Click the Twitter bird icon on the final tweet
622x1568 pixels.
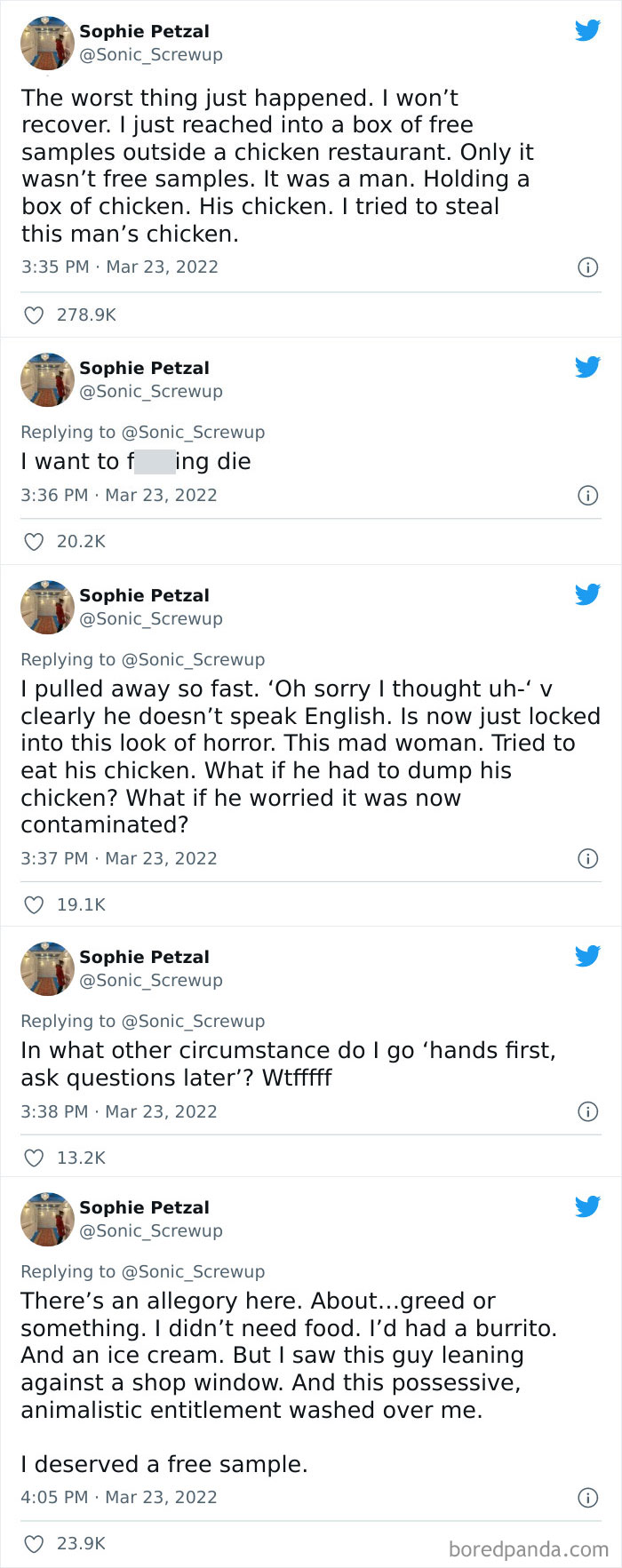coord(587,1206)
